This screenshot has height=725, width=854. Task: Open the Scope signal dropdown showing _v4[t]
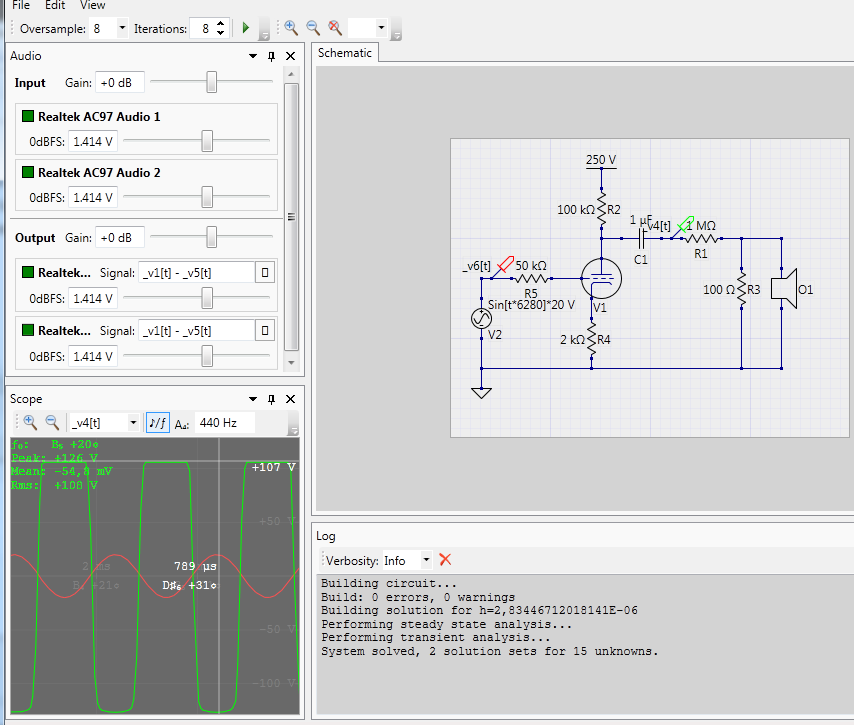point(133,423)
